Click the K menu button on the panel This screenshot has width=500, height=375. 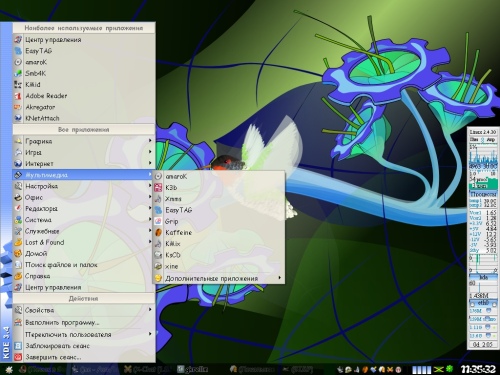(x=8, y=369)
